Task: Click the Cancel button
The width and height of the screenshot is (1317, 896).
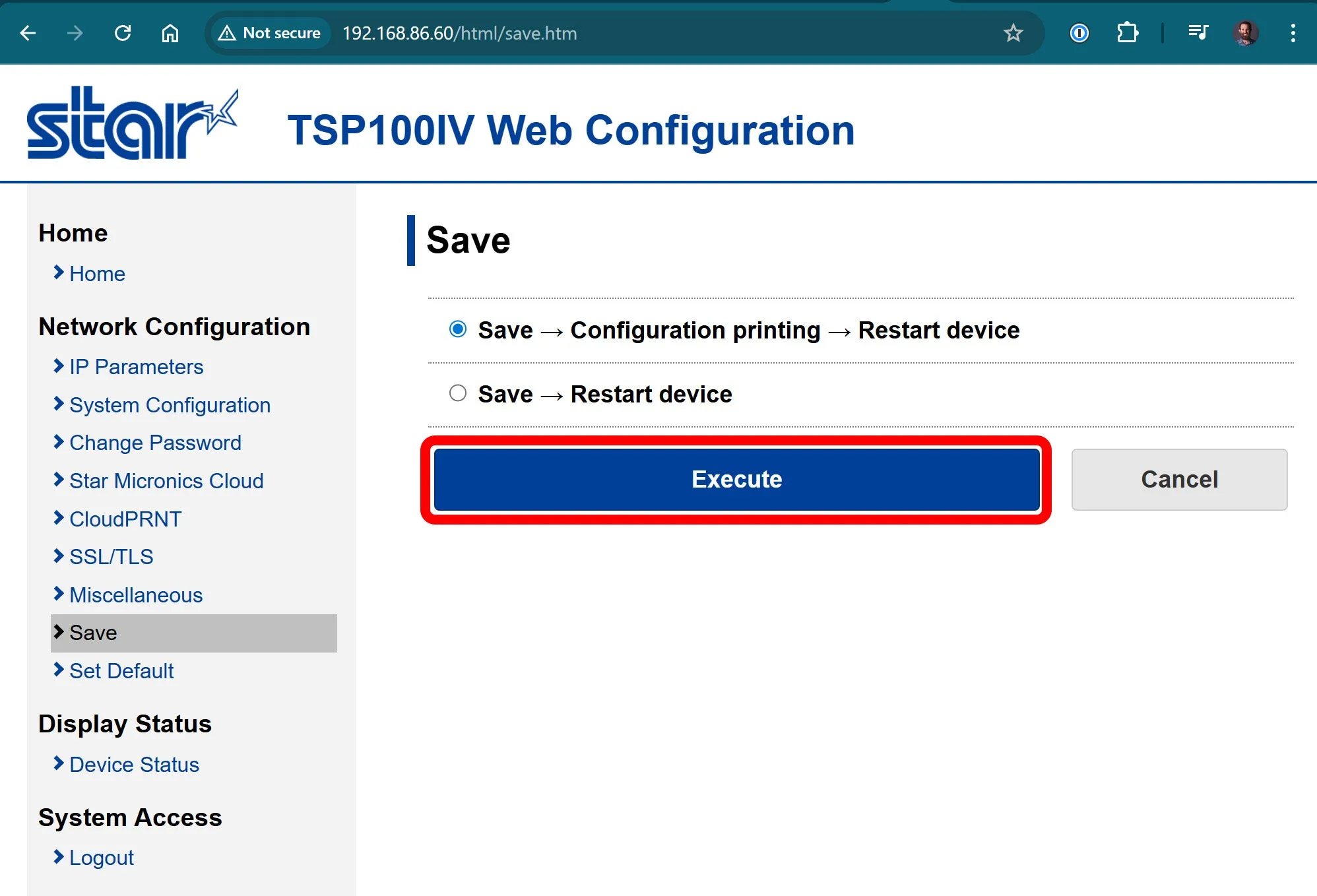Action: coord(1179,480)
